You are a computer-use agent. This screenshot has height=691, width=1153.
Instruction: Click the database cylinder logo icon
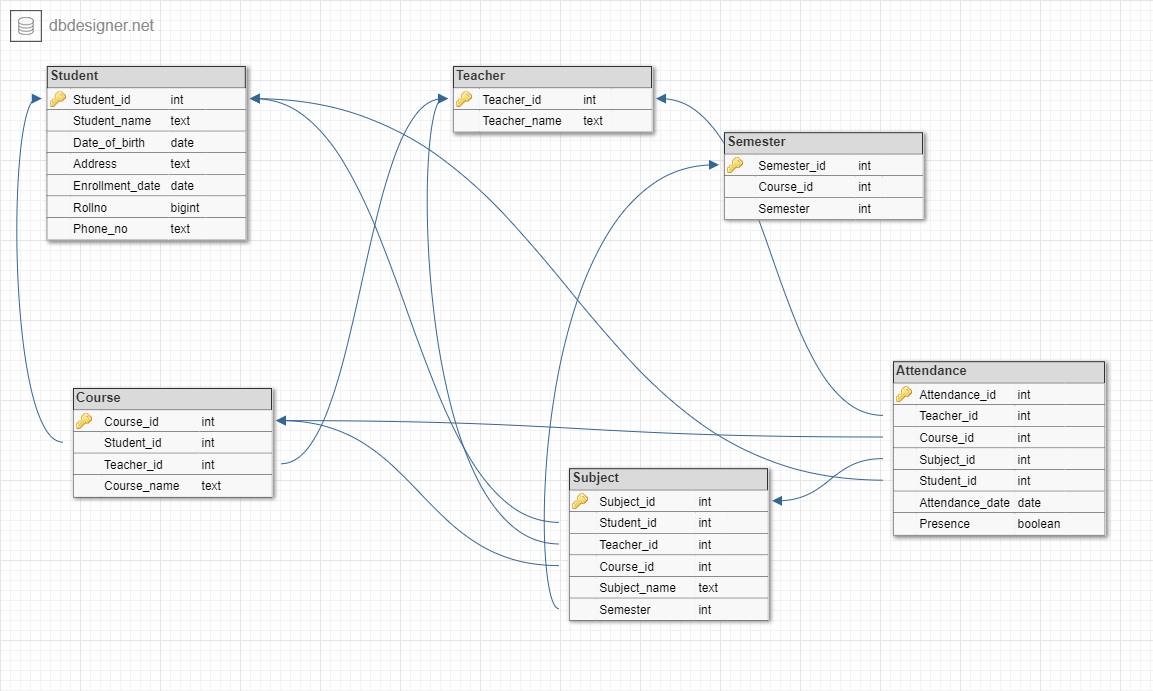[24, 25]
